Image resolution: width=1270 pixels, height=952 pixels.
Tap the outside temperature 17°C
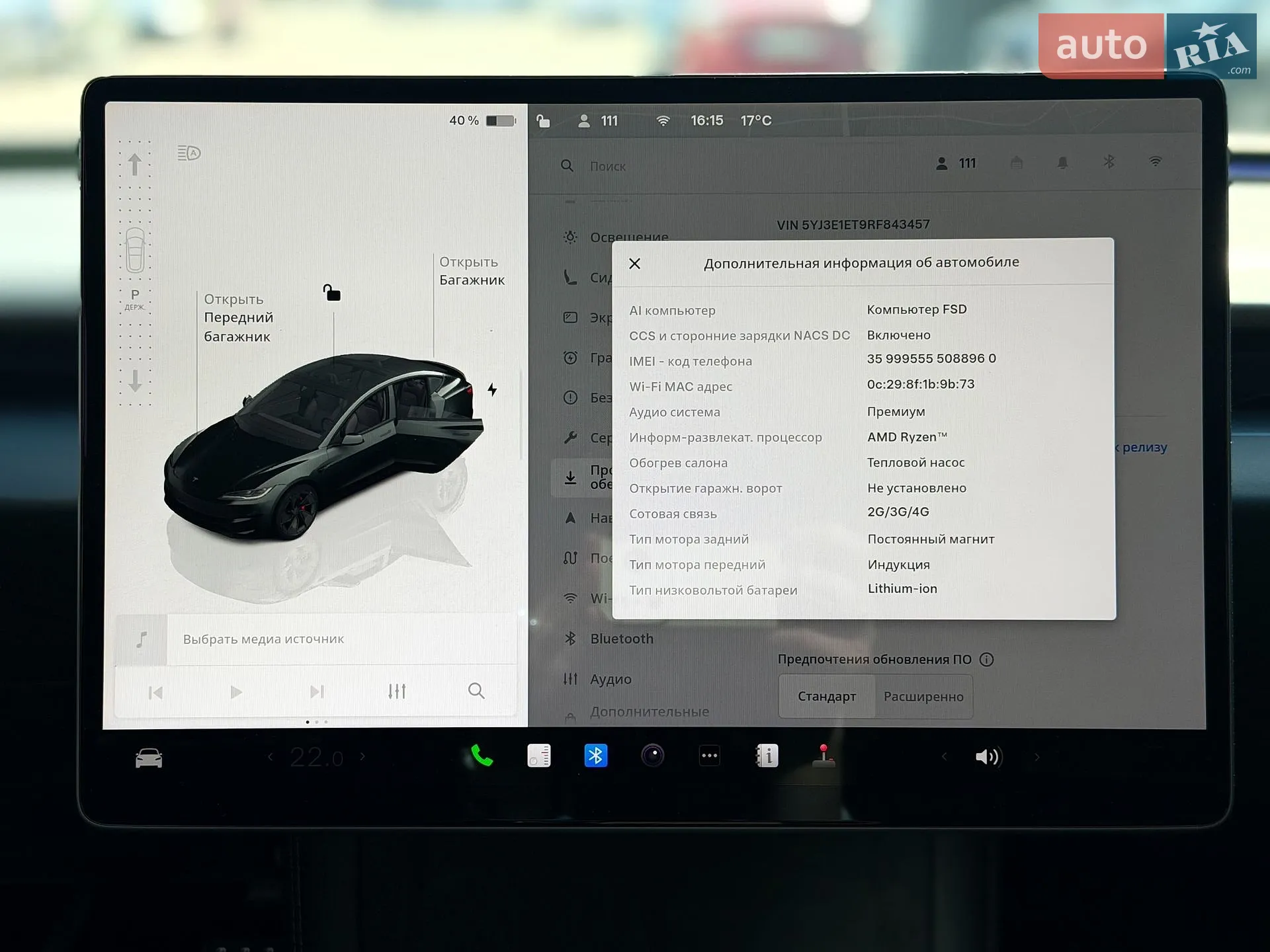(x=755, y=120)
